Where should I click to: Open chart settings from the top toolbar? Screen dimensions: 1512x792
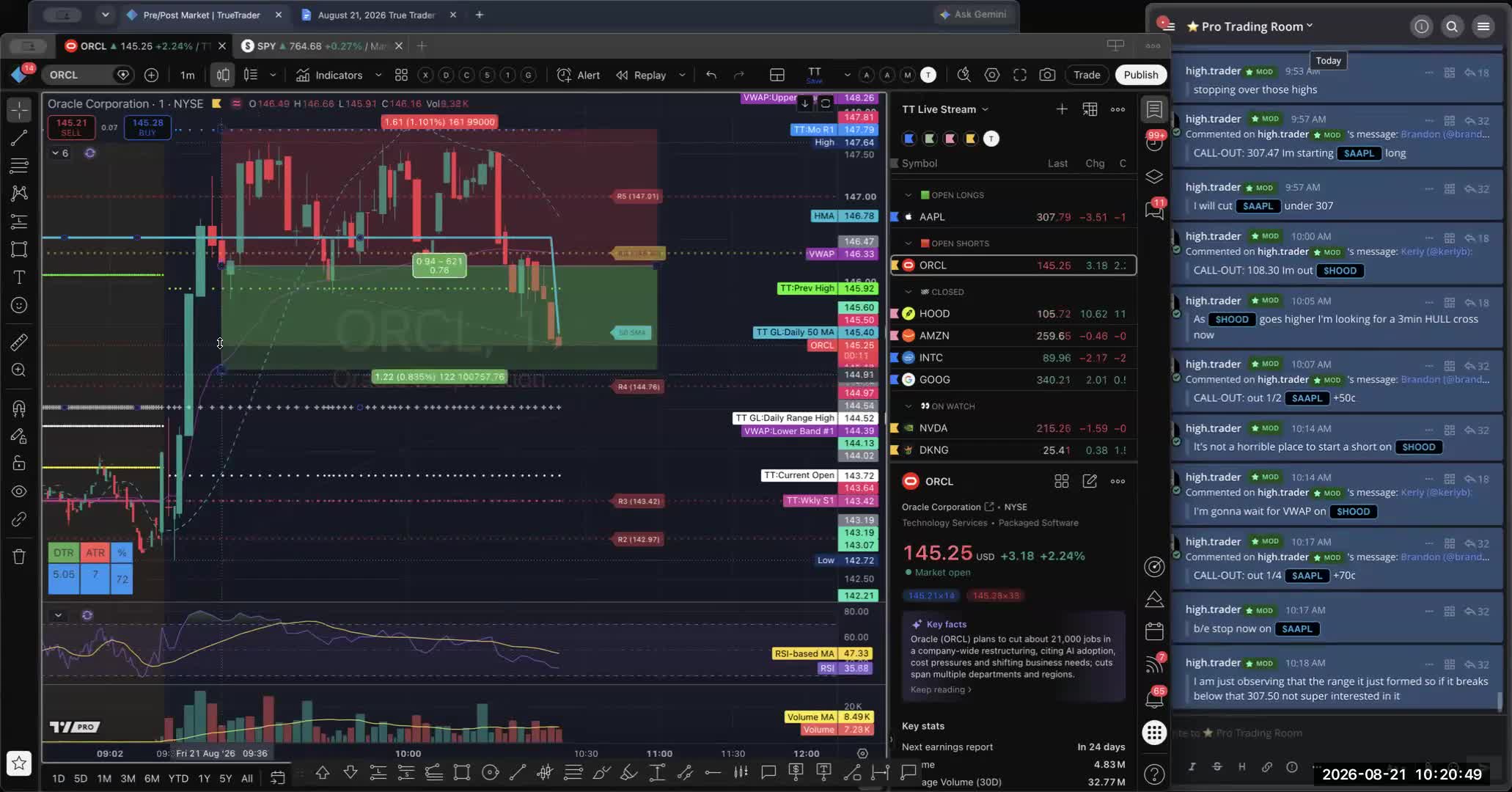pyautogui.click(x=992, y=75)
